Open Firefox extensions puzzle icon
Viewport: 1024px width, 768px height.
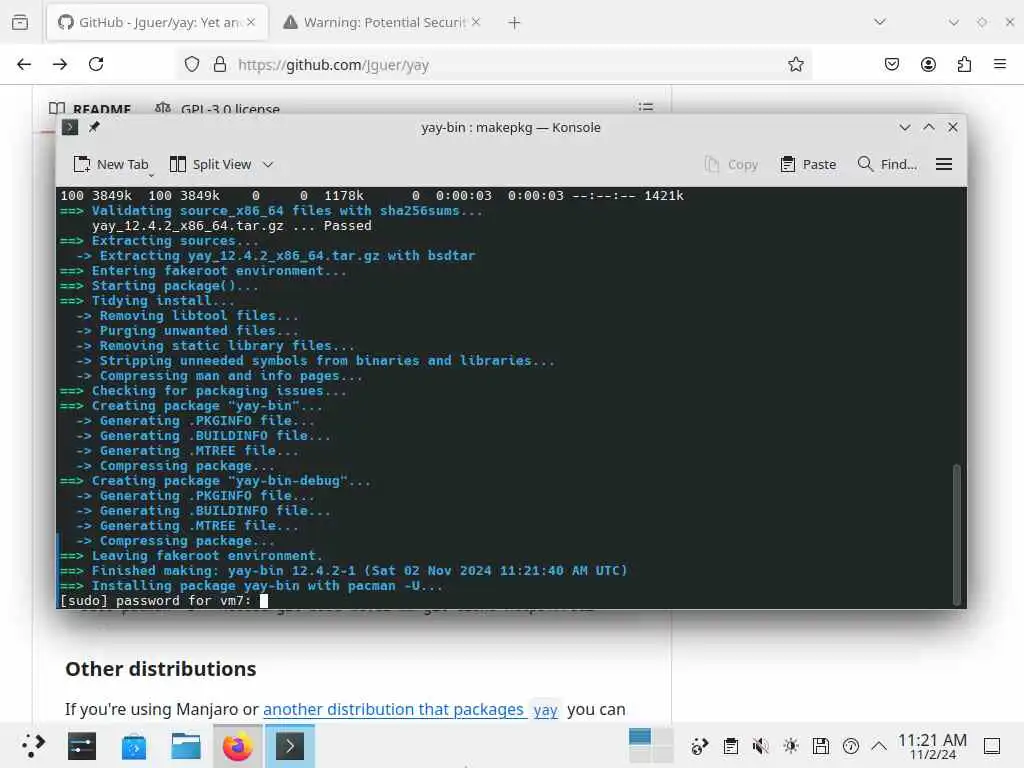point(964,64)
